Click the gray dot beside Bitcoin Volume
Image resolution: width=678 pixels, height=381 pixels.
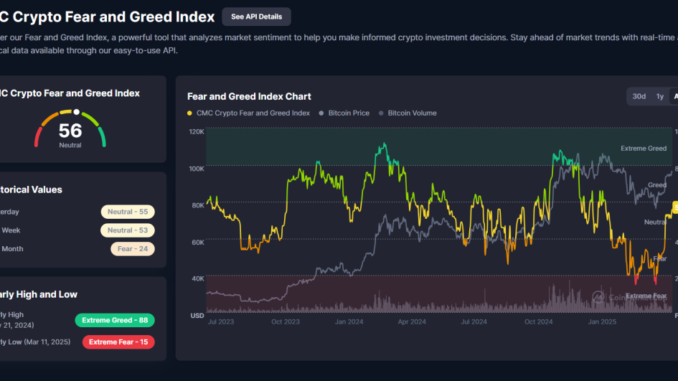click(381, 113)
